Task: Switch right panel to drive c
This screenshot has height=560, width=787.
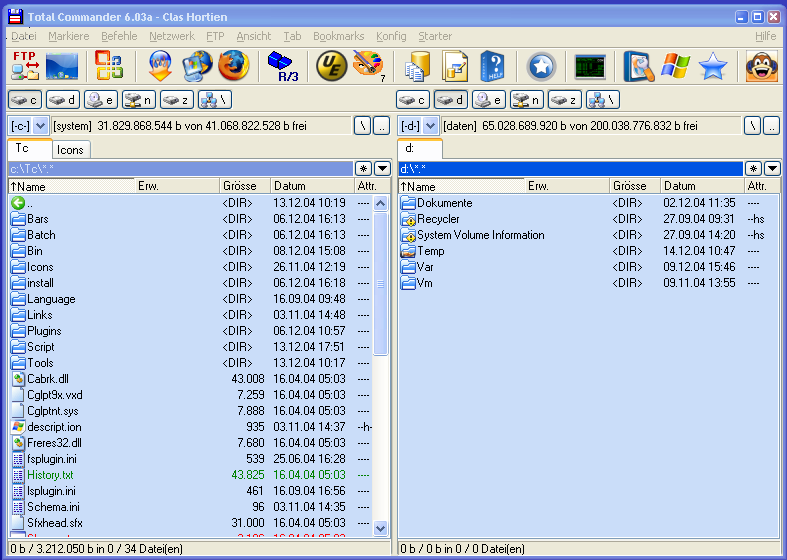Action: [x=412, y=100]
